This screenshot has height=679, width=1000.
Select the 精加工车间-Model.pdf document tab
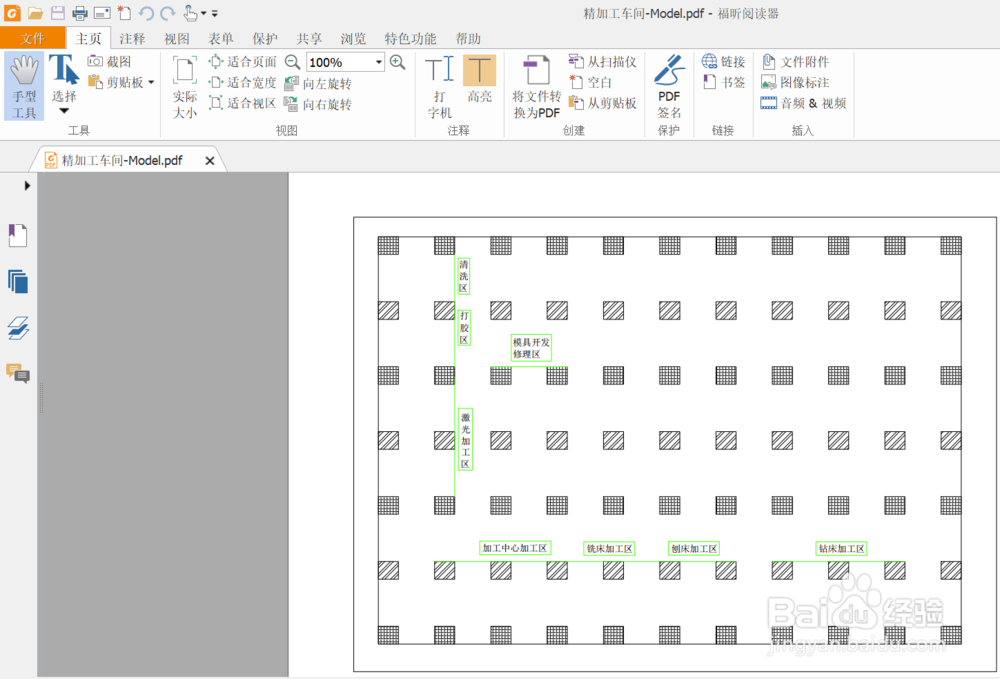click(122, 160)
